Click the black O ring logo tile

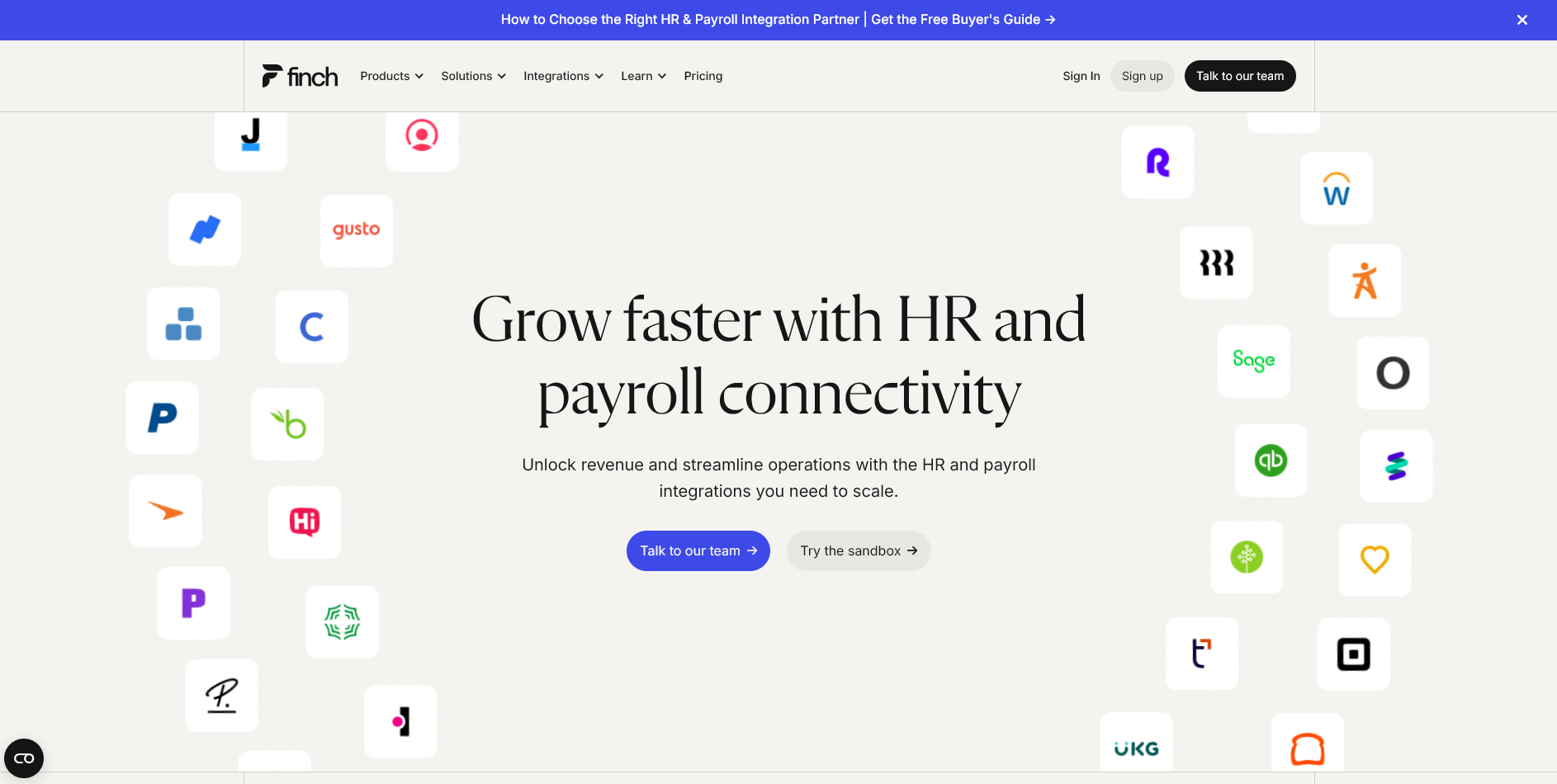[x=1393, y=373]
